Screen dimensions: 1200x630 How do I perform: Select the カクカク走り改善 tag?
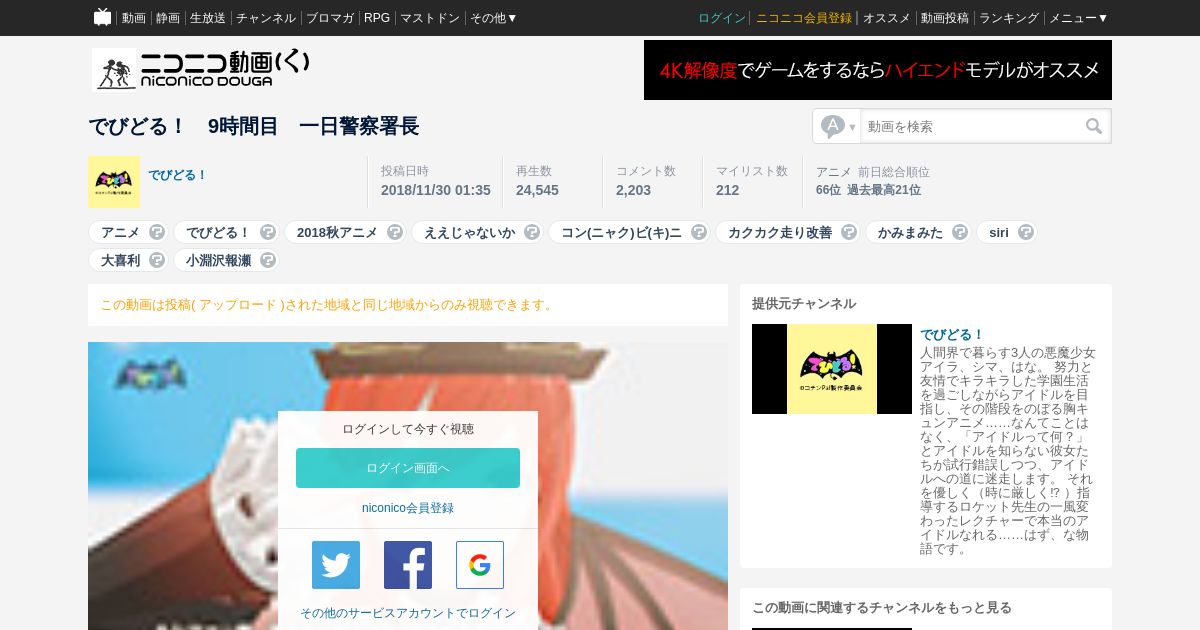(x=780, y=232)
